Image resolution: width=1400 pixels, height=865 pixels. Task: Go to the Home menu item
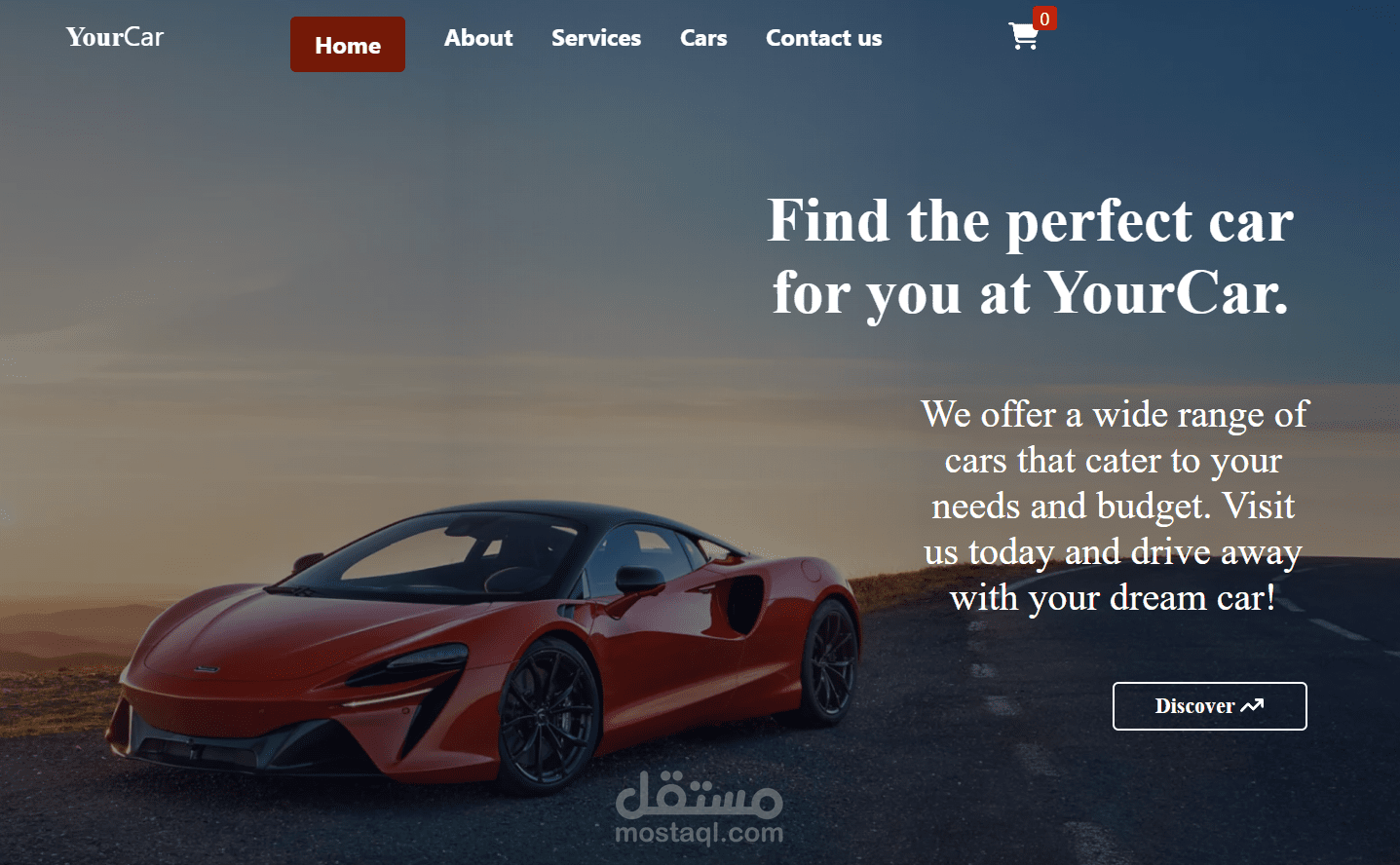coord(348,45)
